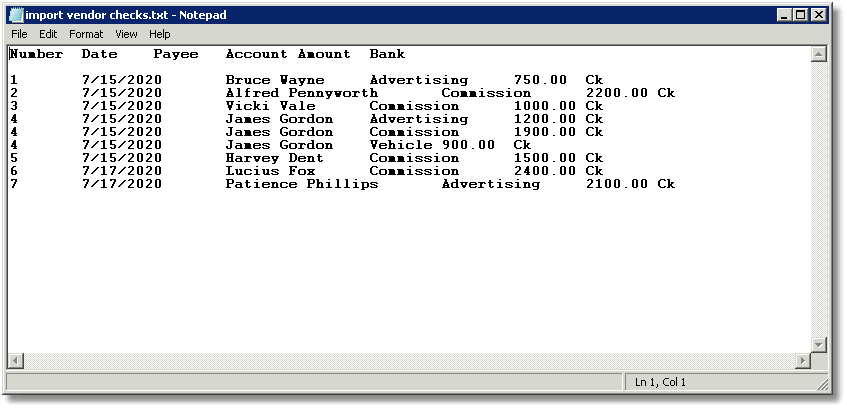Screen dimensions: 847x409
Task: Click the 'Bank' header text
Action: 387,54
